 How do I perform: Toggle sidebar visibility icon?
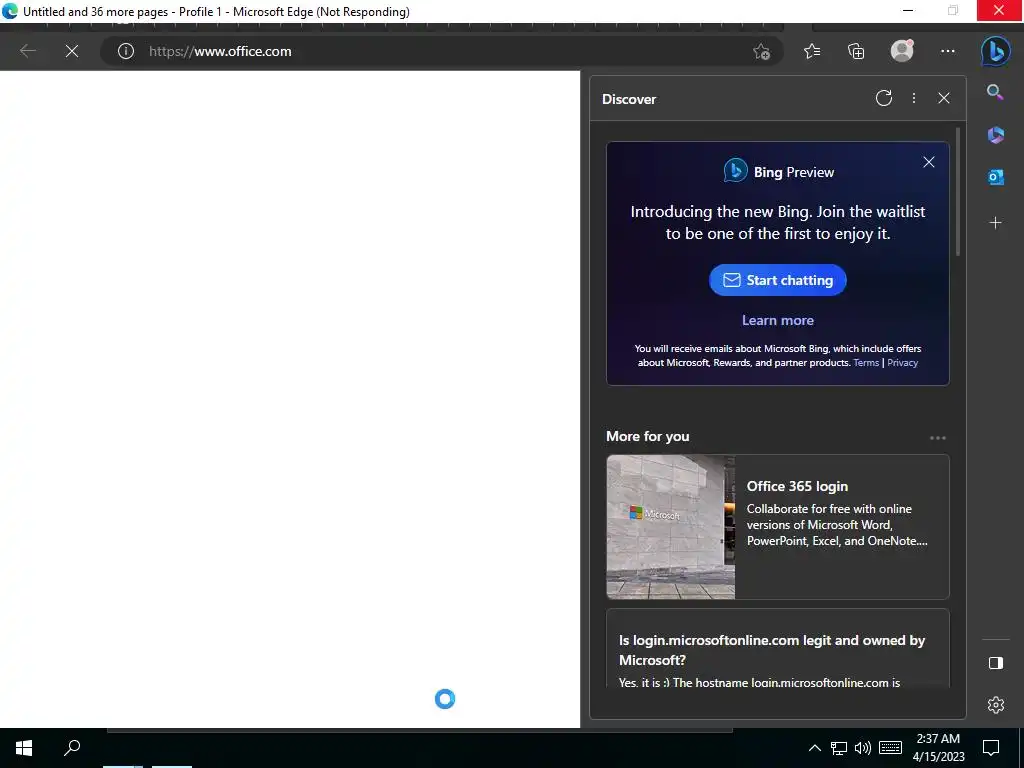point(995,663)
